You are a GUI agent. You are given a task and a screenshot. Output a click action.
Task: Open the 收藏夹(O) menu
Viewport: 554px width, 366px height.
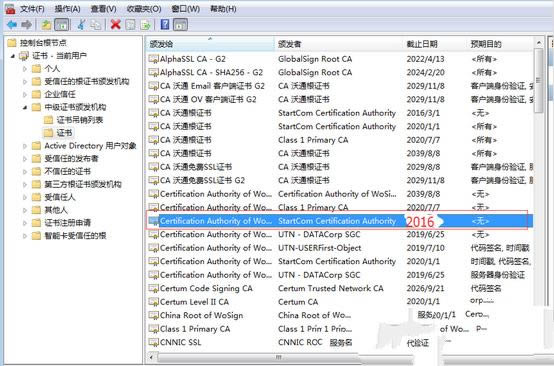point(144,9)
